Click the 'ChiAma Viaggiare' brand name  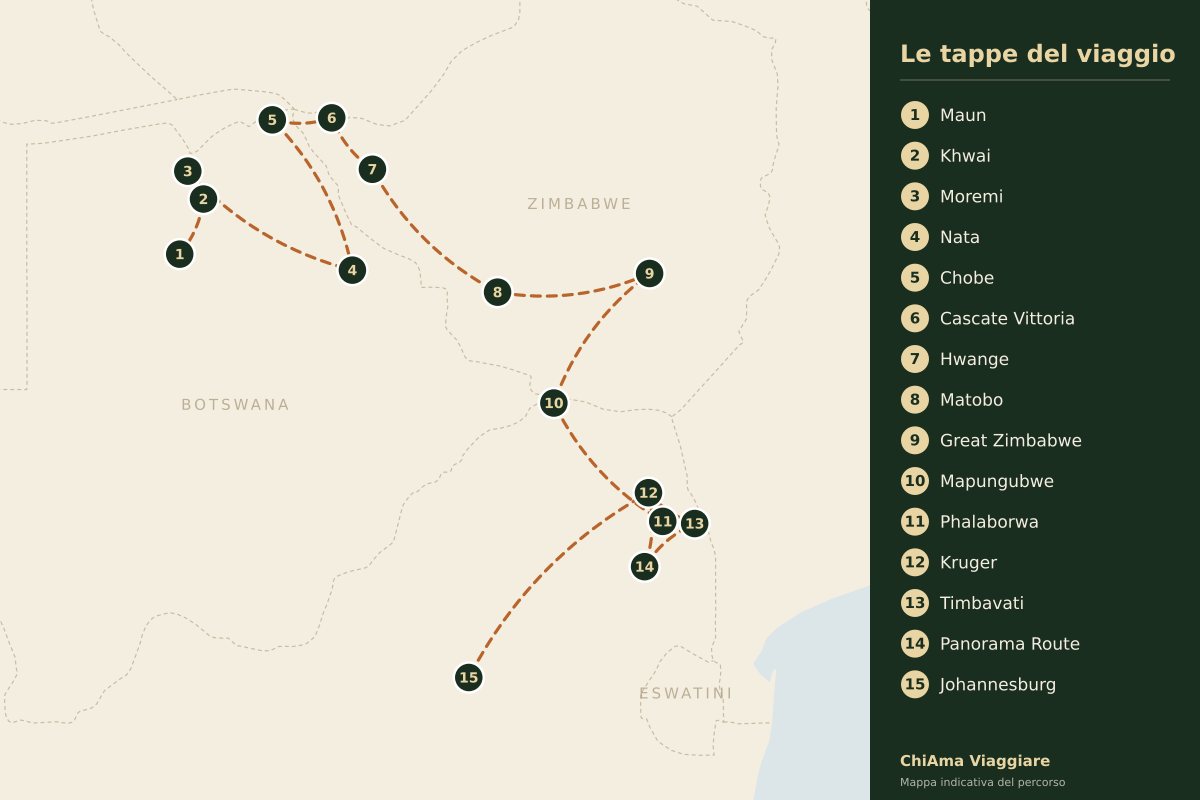(975, 761)
